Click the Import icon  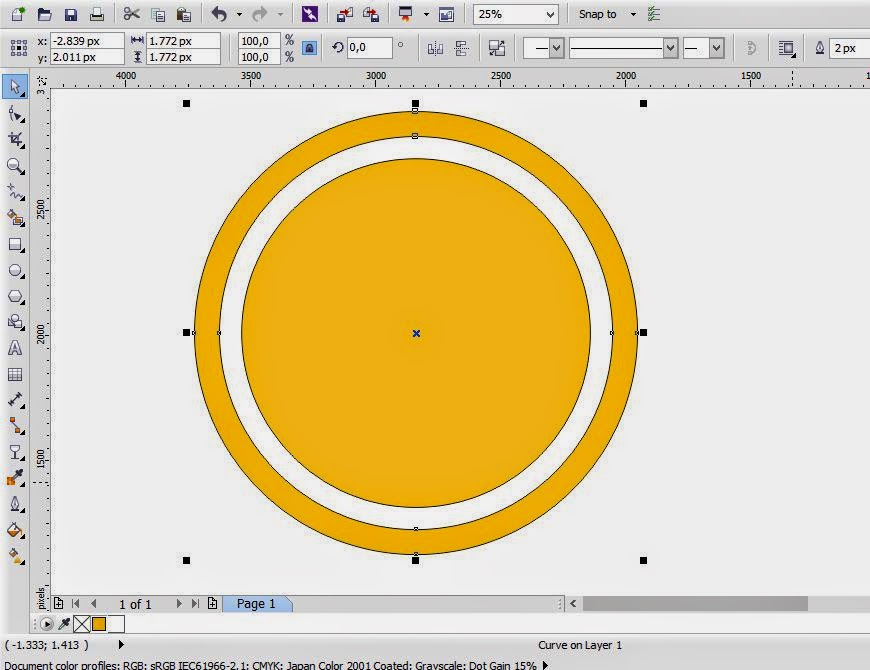click(345, 14)
